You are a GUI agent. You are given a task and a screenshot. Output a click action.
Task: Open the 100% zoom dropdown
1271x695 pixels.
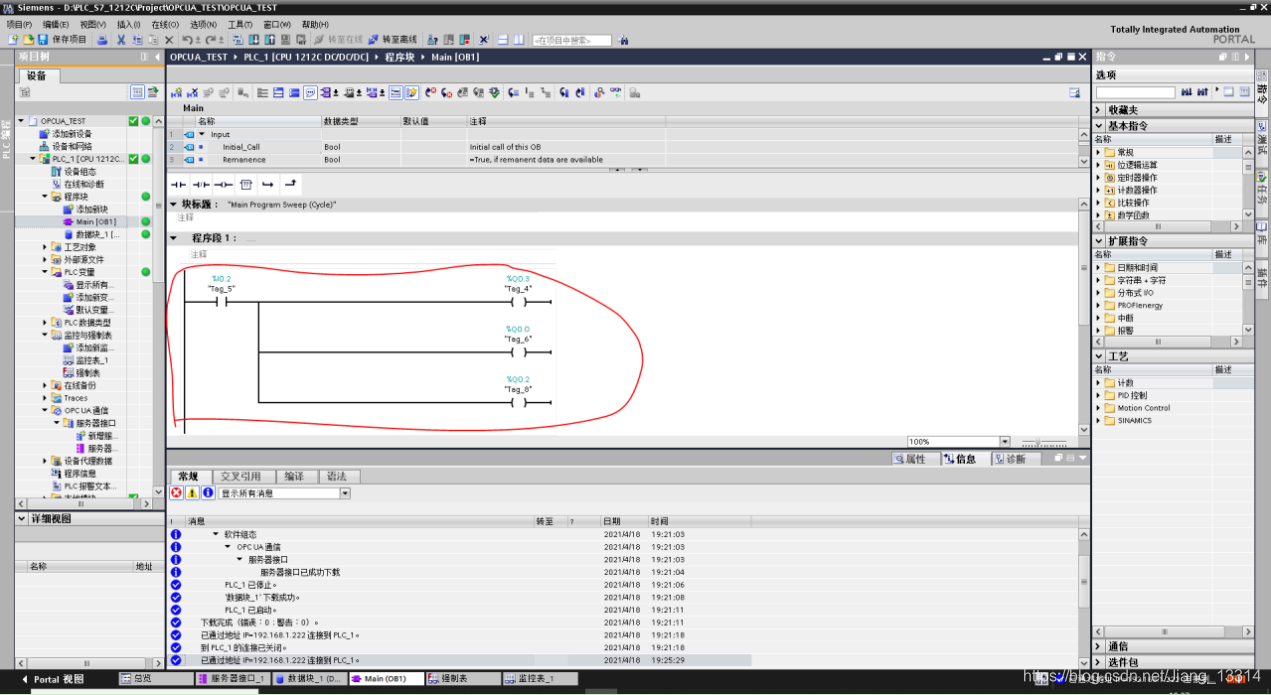1005,441
